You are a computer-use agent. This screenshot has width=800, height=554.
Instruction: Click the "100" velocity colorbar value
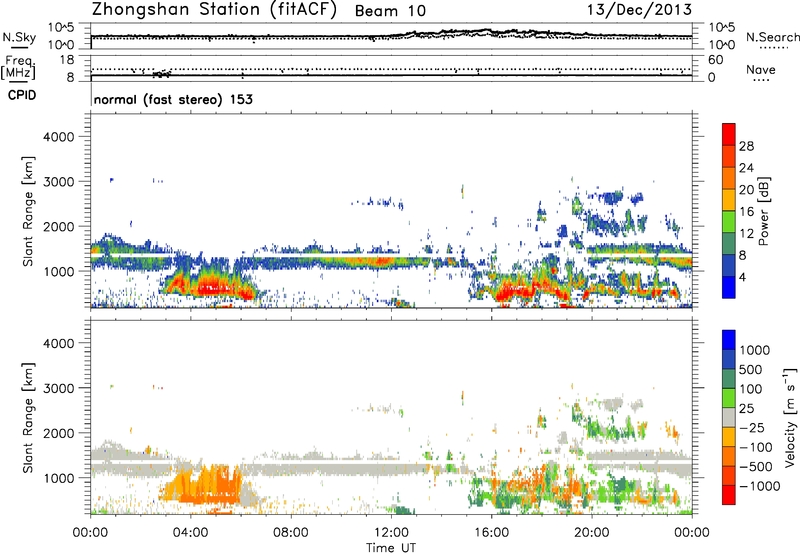click(751, 389)
